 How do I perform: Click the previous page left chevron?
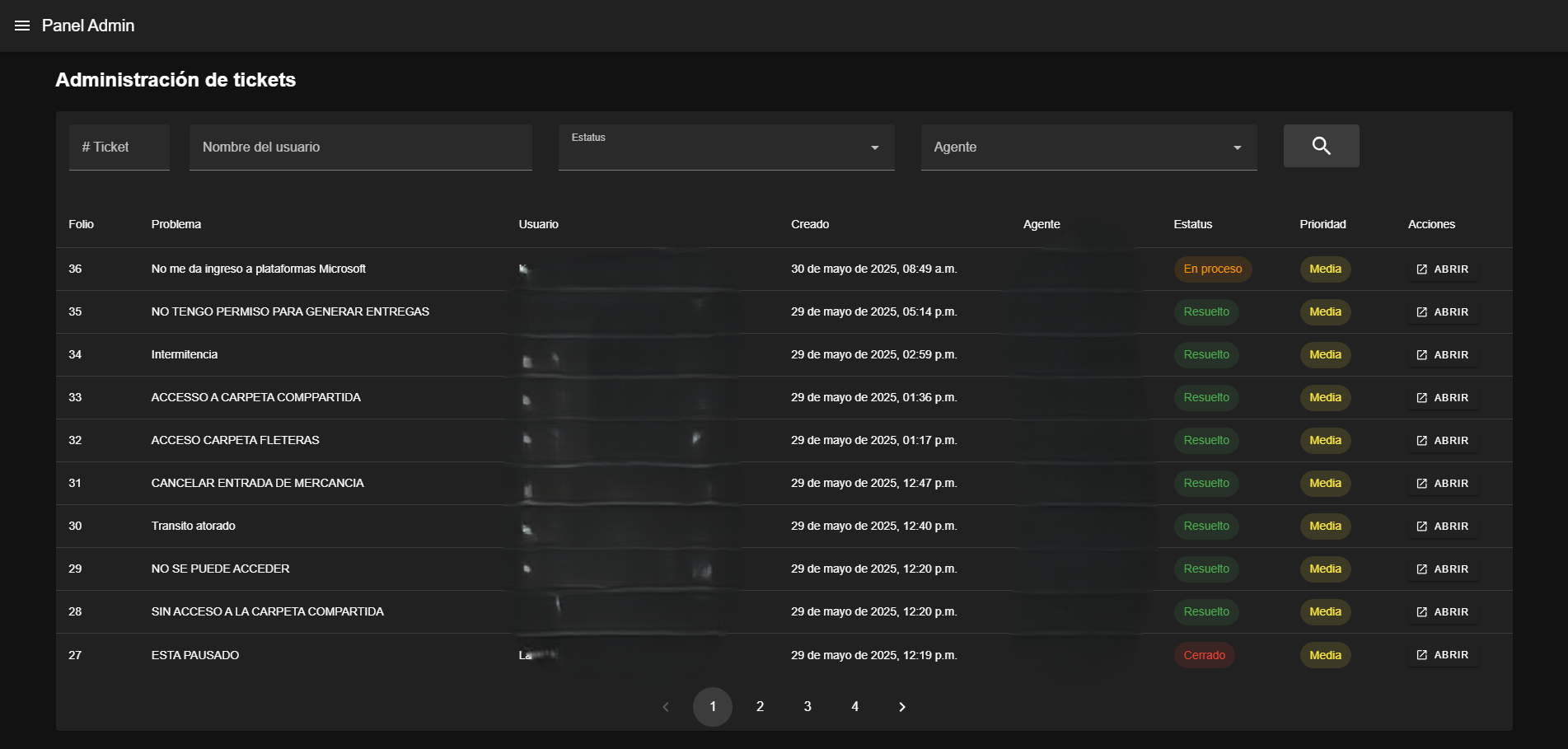(x=666, y=707)
